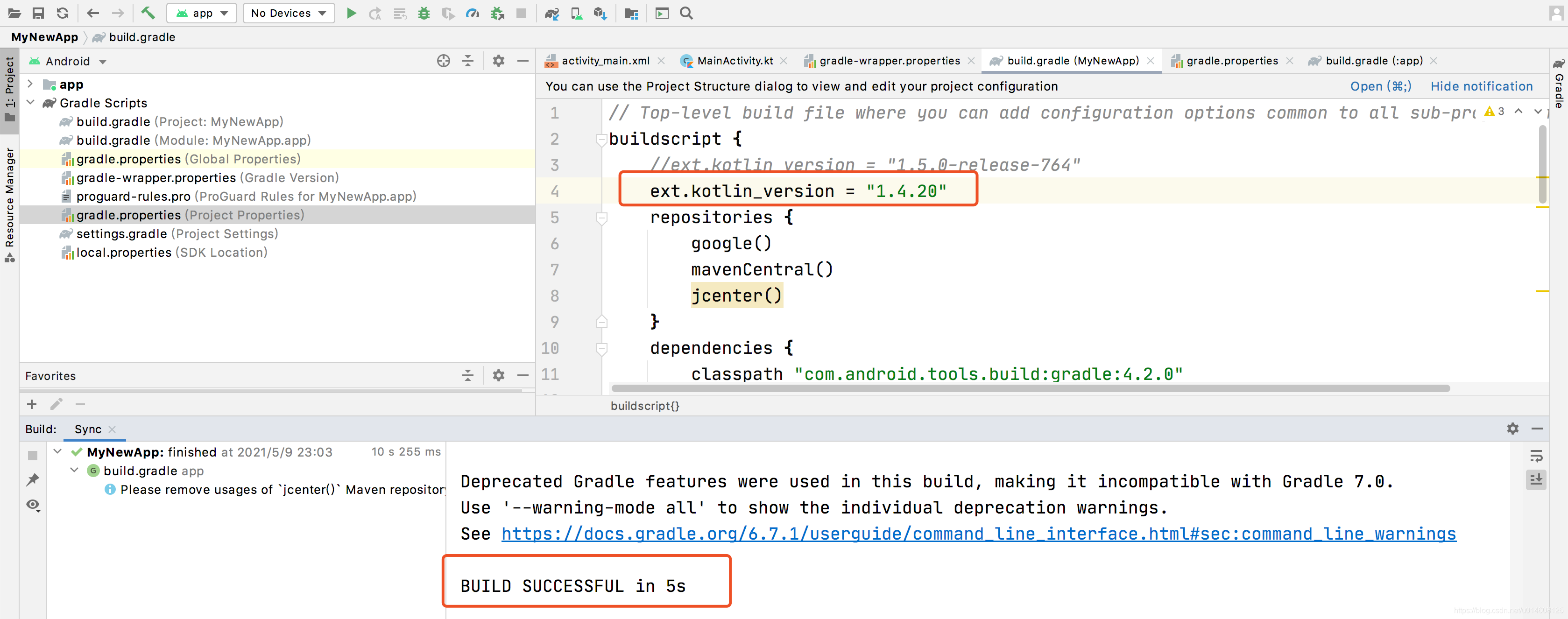This screenshot has height=619, width=1568.
Task: Open SDK Manager icon
Action: click(x=600, y=13)
